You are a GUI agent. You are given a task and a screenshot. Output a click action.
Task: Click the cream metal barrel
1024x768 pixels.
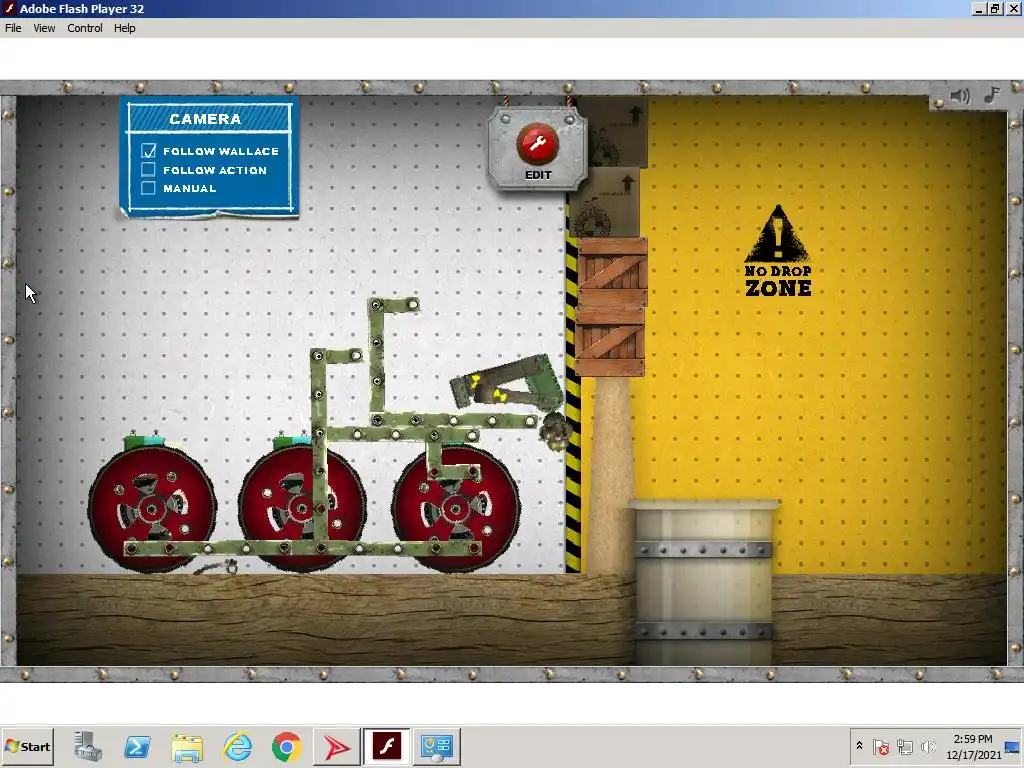704,581
